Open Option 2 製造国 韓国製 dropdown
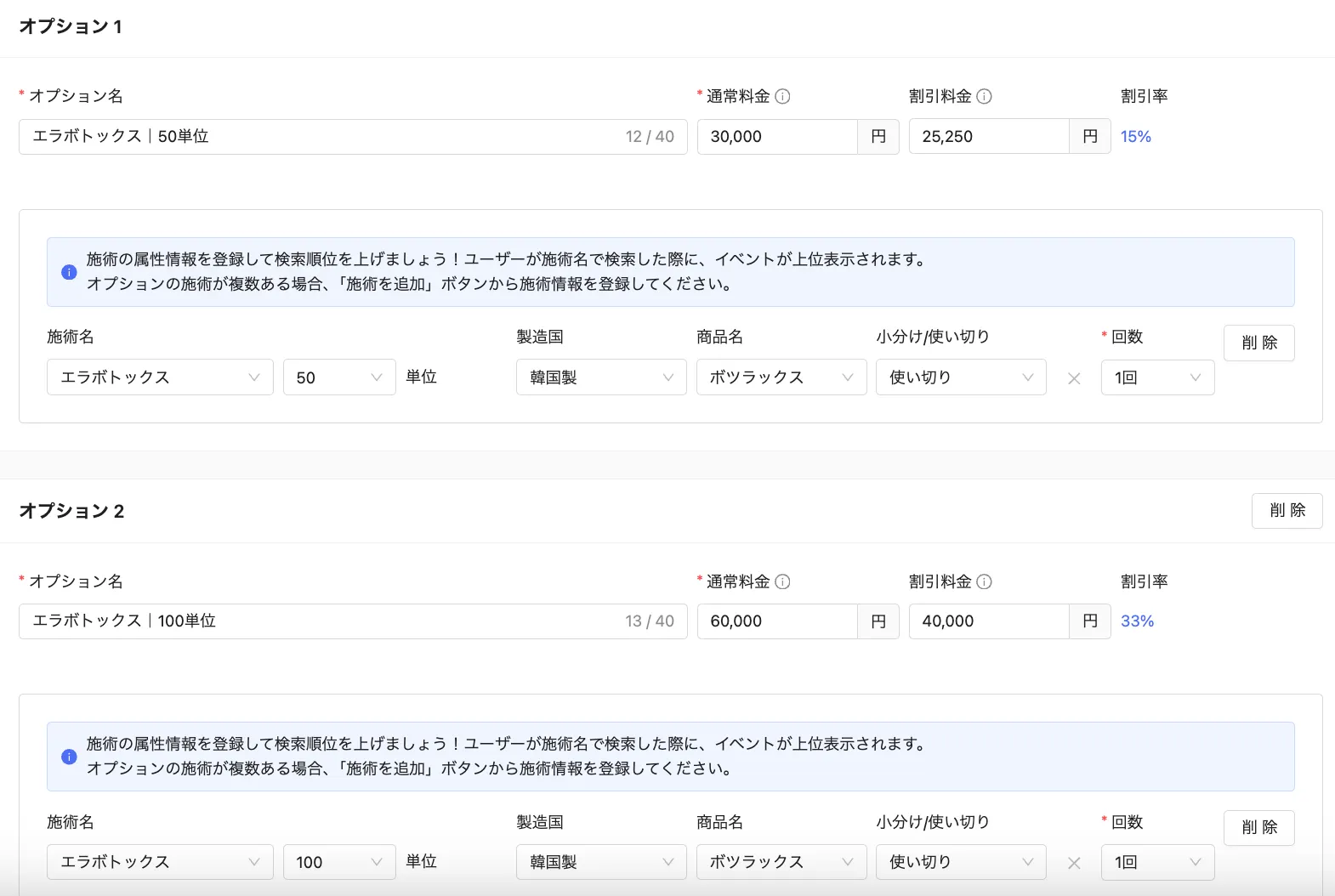The image size is (1335, 896). (x=601, y=862)
